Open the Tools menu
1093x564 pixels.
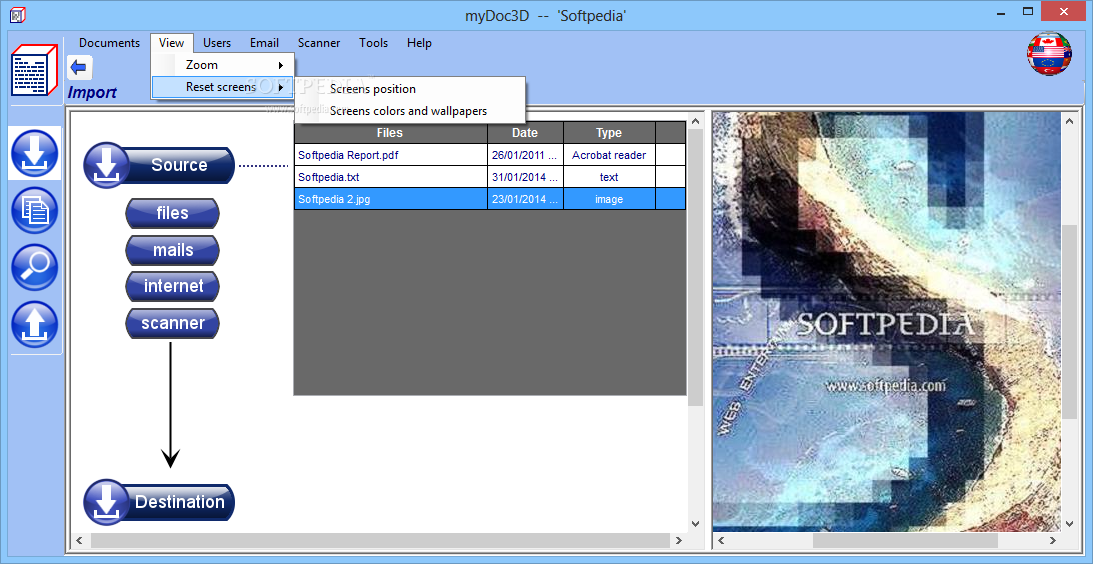(x=374, y=43)
